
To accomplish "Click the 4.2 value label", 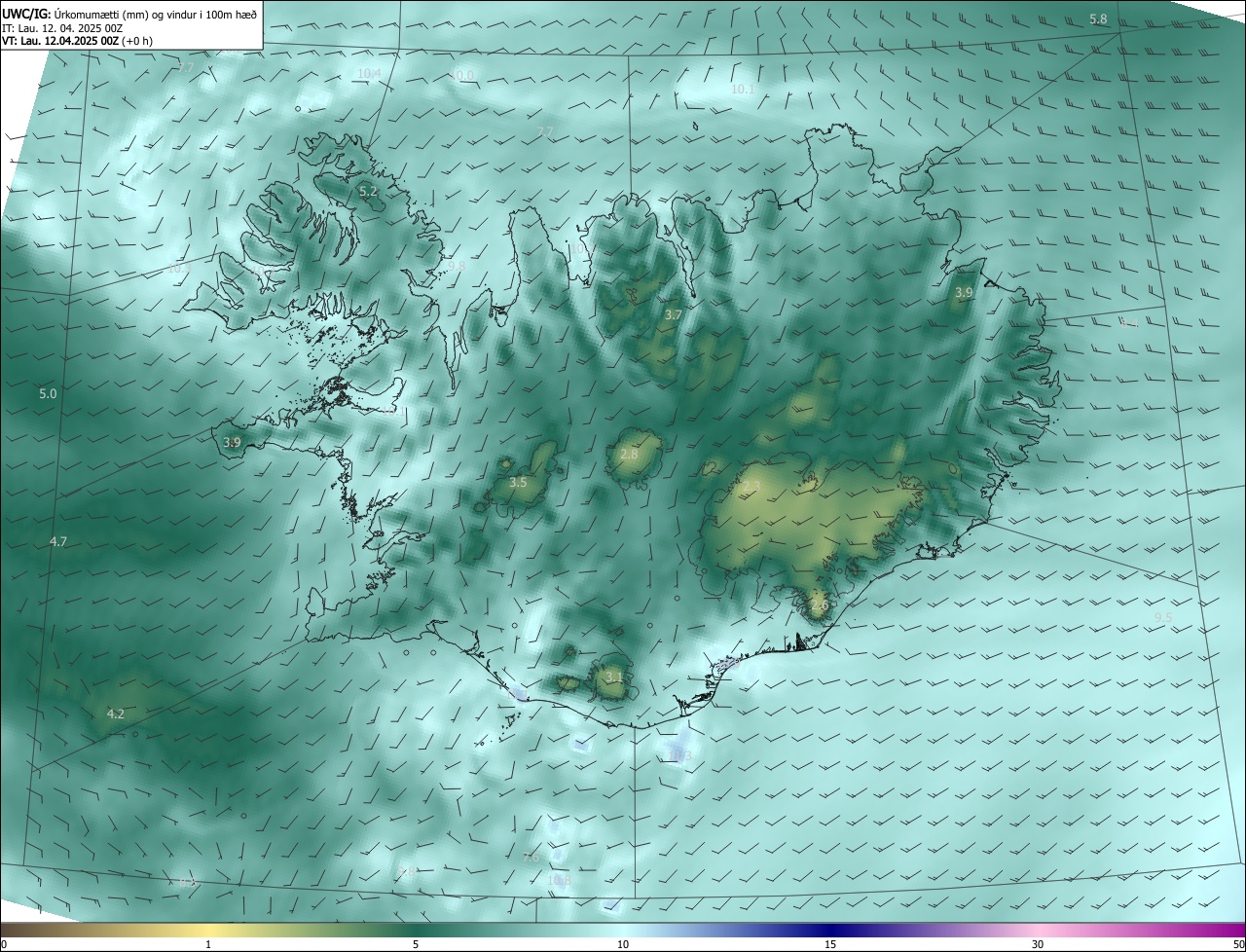I will (x=115, y=714).
